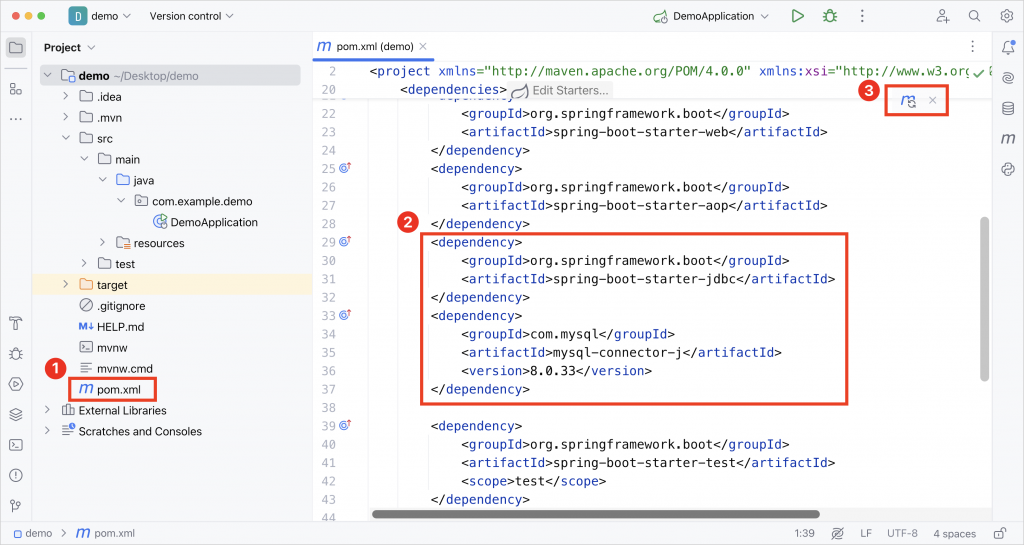Toggle the read-only lock icon in status bar
The width and height of the screenshot is (1024, 545).
999,533
